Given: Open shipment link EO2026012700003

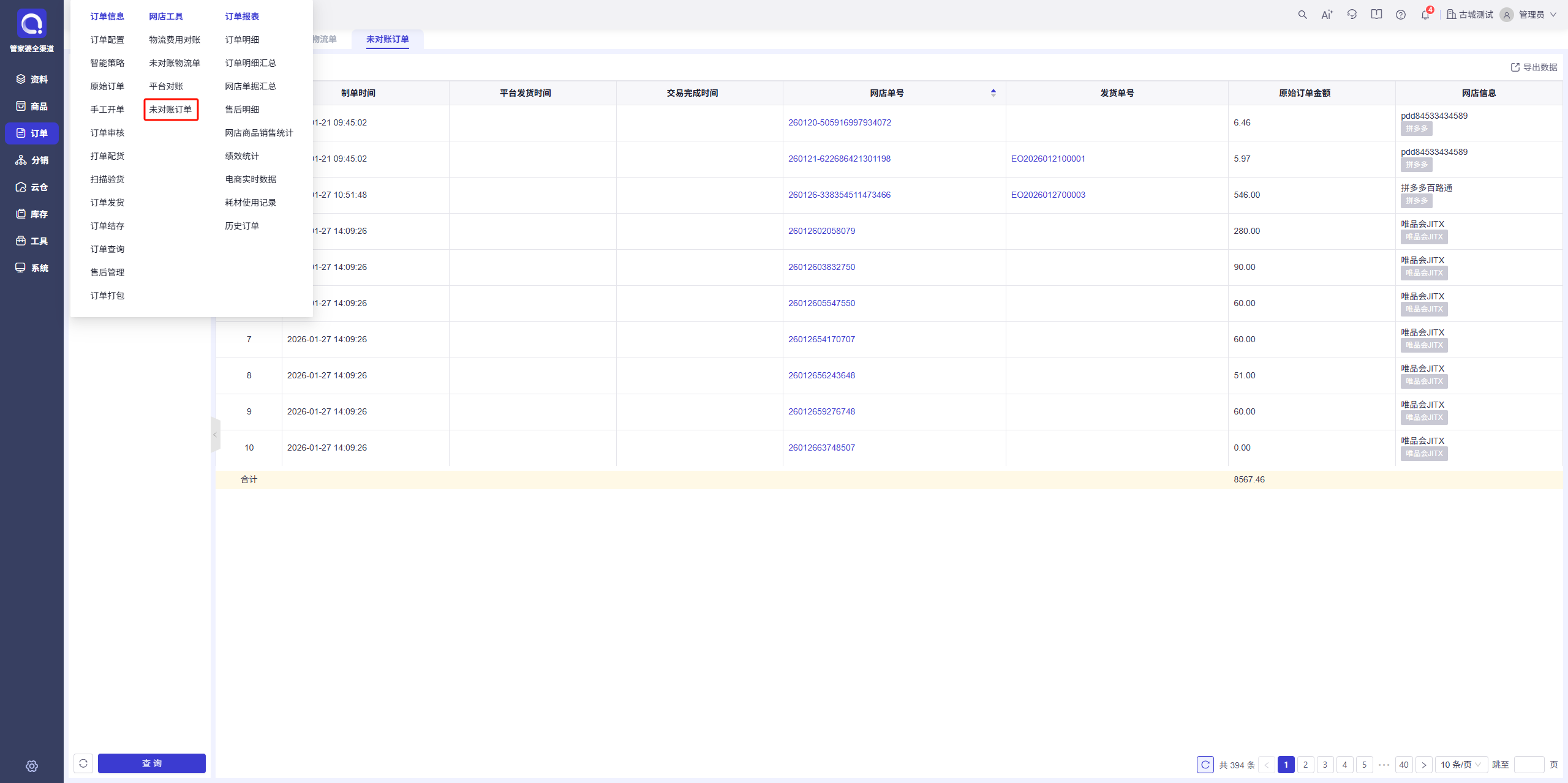Looking at the screenshot, I should 1047,195.
